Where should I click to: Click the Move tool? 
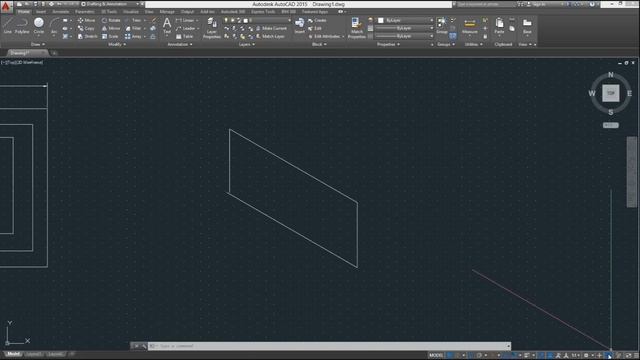(x=86, y=20)
